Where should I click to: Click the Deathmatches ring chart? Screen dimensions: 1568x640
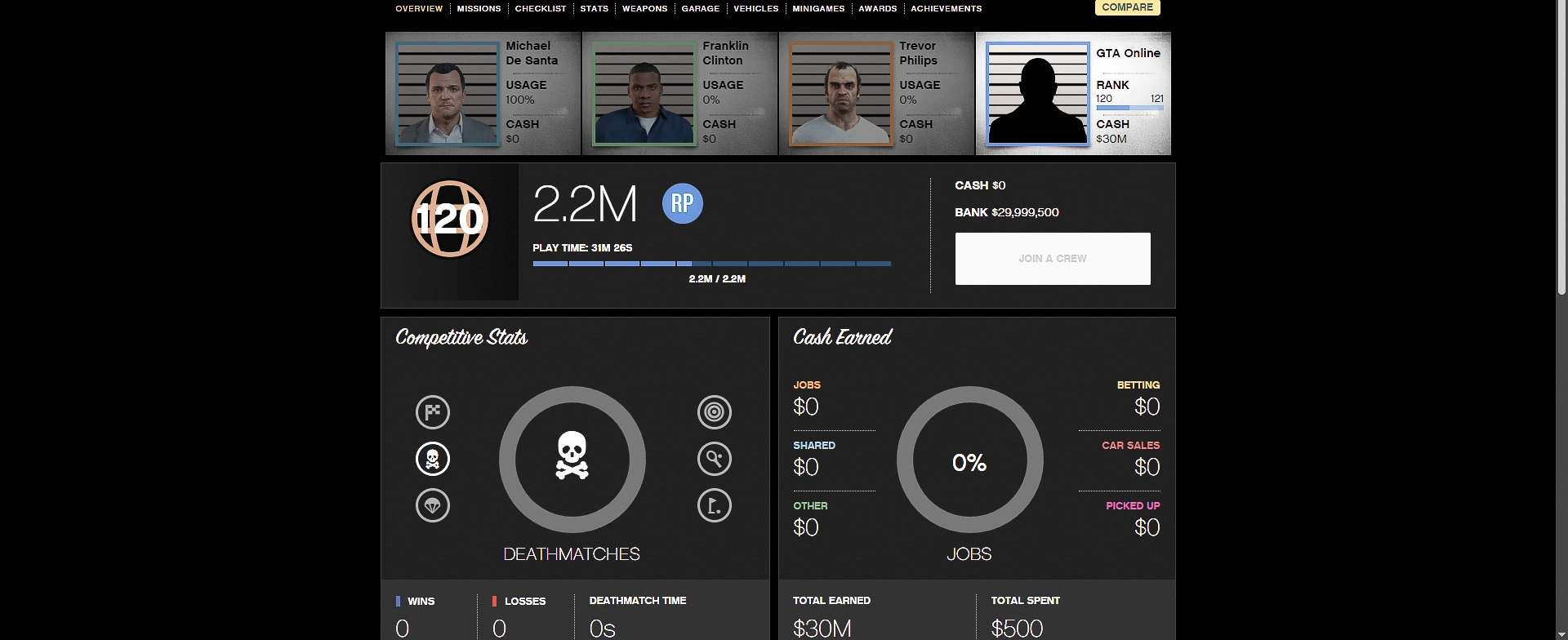(x=572, y=460)
